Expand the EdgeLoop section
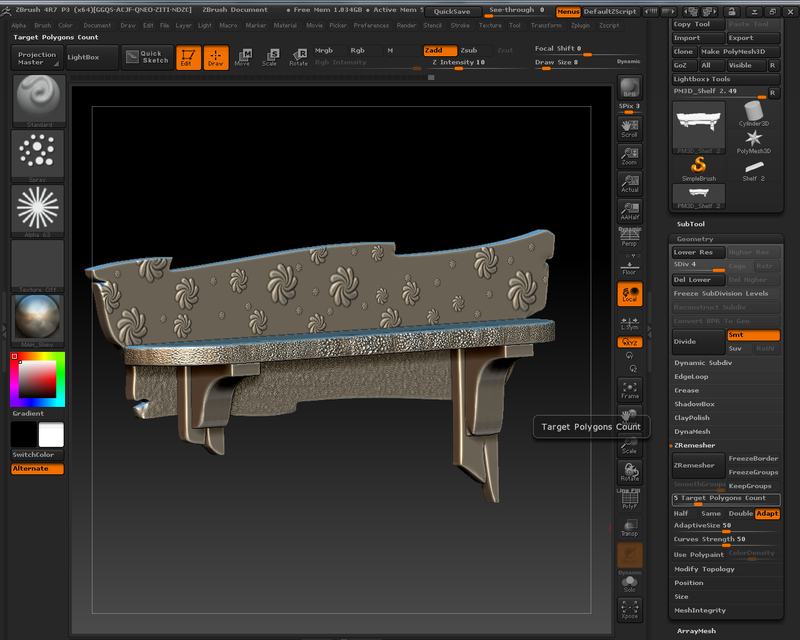Viewport: 800px width, 640px height. click(x=691, y=376)
